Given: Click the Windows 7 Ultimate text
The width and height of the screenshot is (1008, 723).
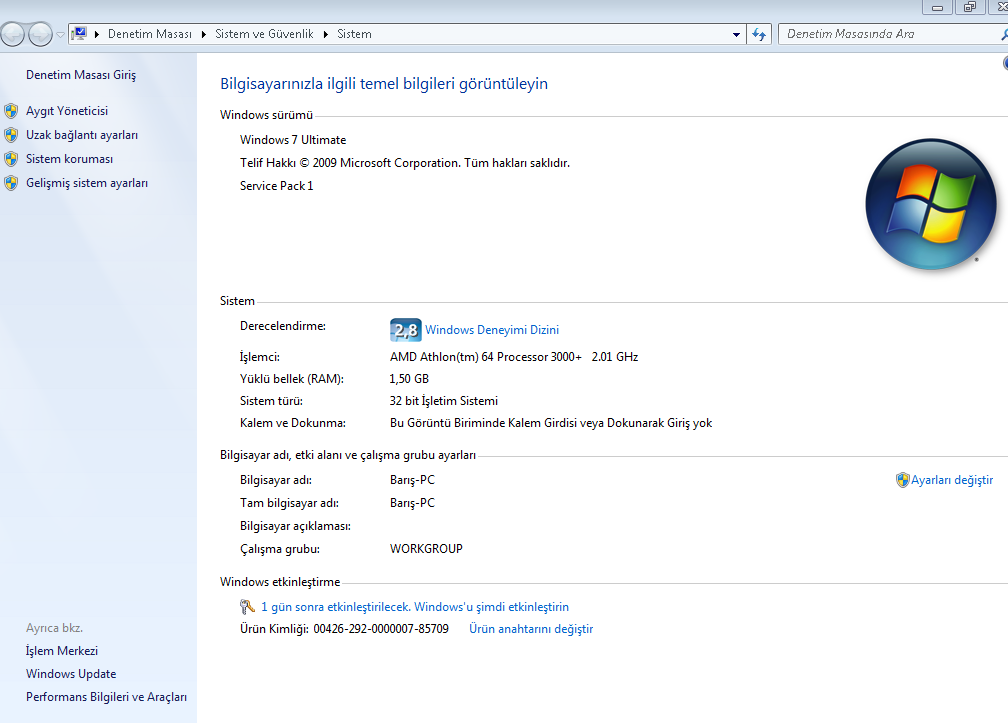Looking at the screenshot, I should coord(293,140).
